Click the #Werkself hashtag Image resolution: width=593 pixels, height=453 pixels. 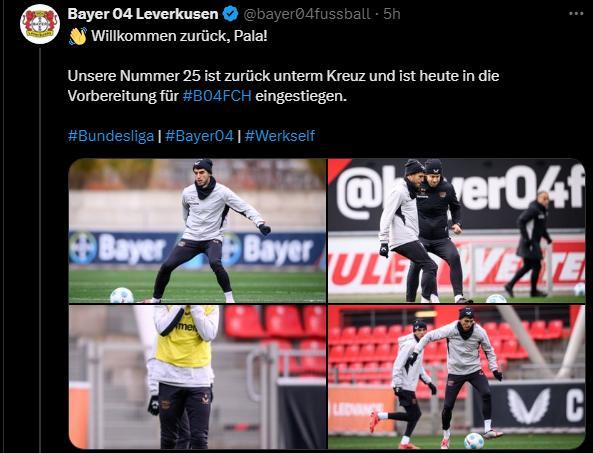[x=279, y=136]
